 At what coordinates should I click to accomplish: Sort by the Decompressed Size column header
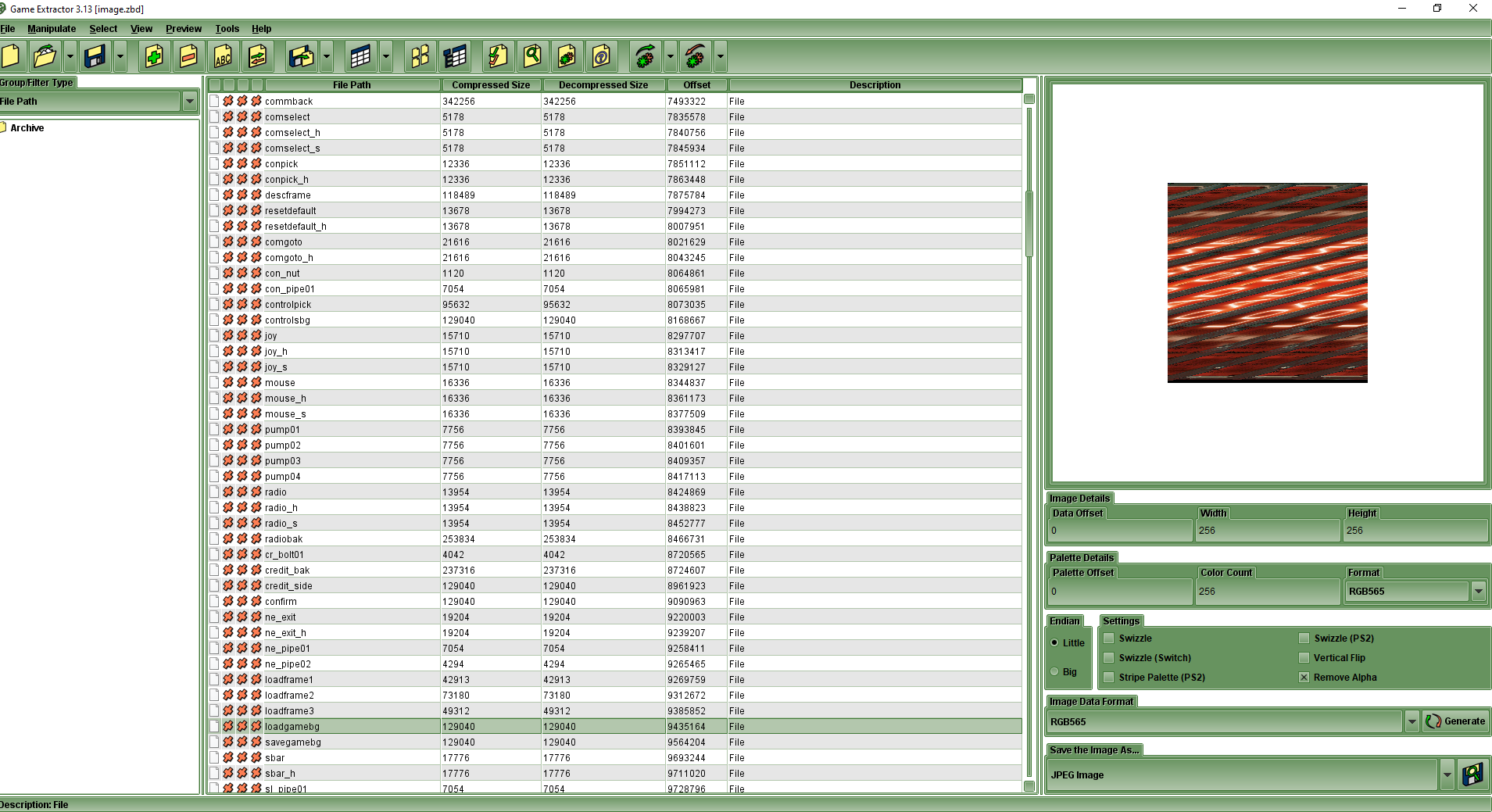603,84
